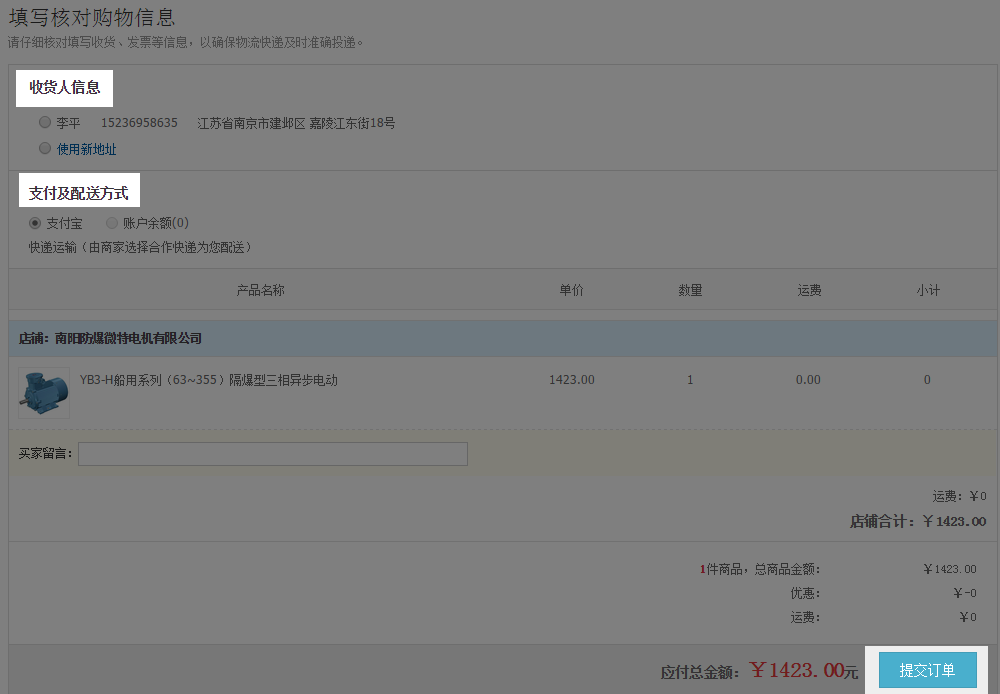Click the 数量 column header

coord(690,290)
